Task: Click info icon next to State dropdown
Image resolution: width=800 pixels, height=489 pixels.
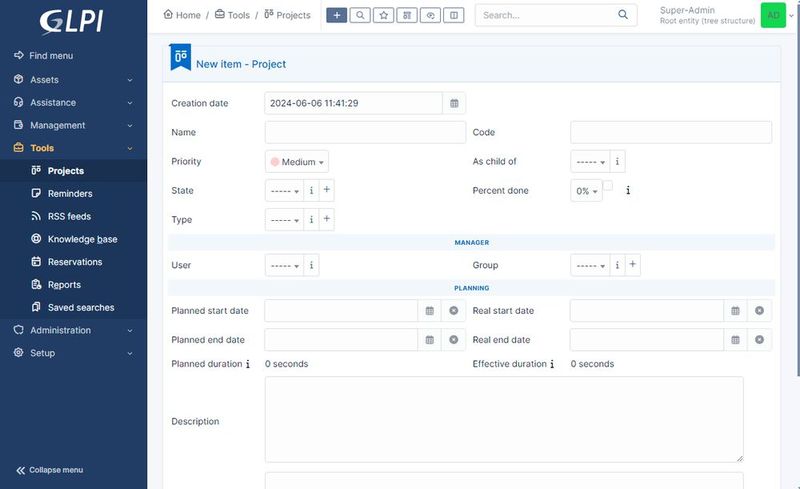Action: click(x=311, y=190)
